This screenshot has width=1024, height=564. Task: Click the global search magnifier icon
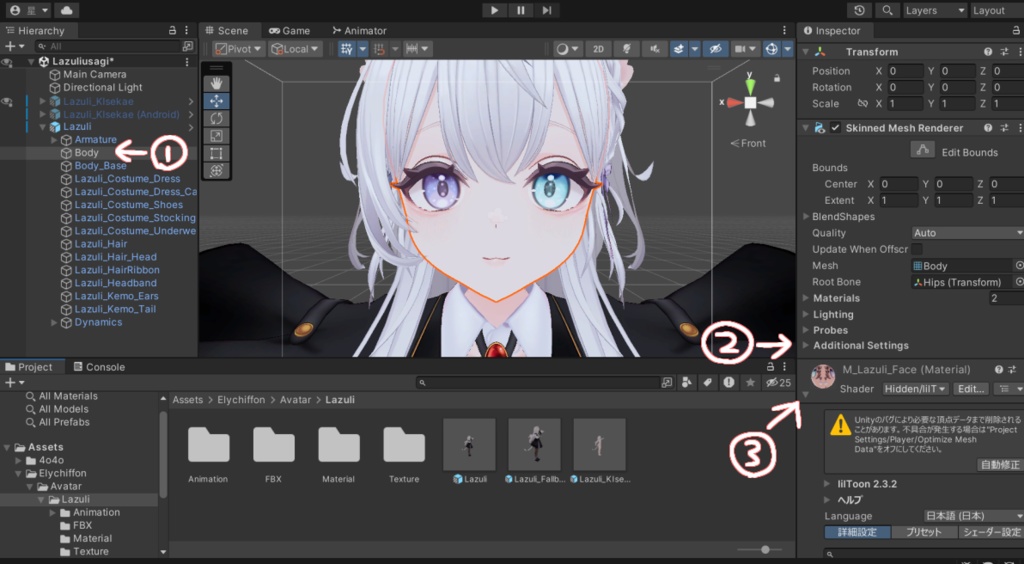tap(887, 10)
